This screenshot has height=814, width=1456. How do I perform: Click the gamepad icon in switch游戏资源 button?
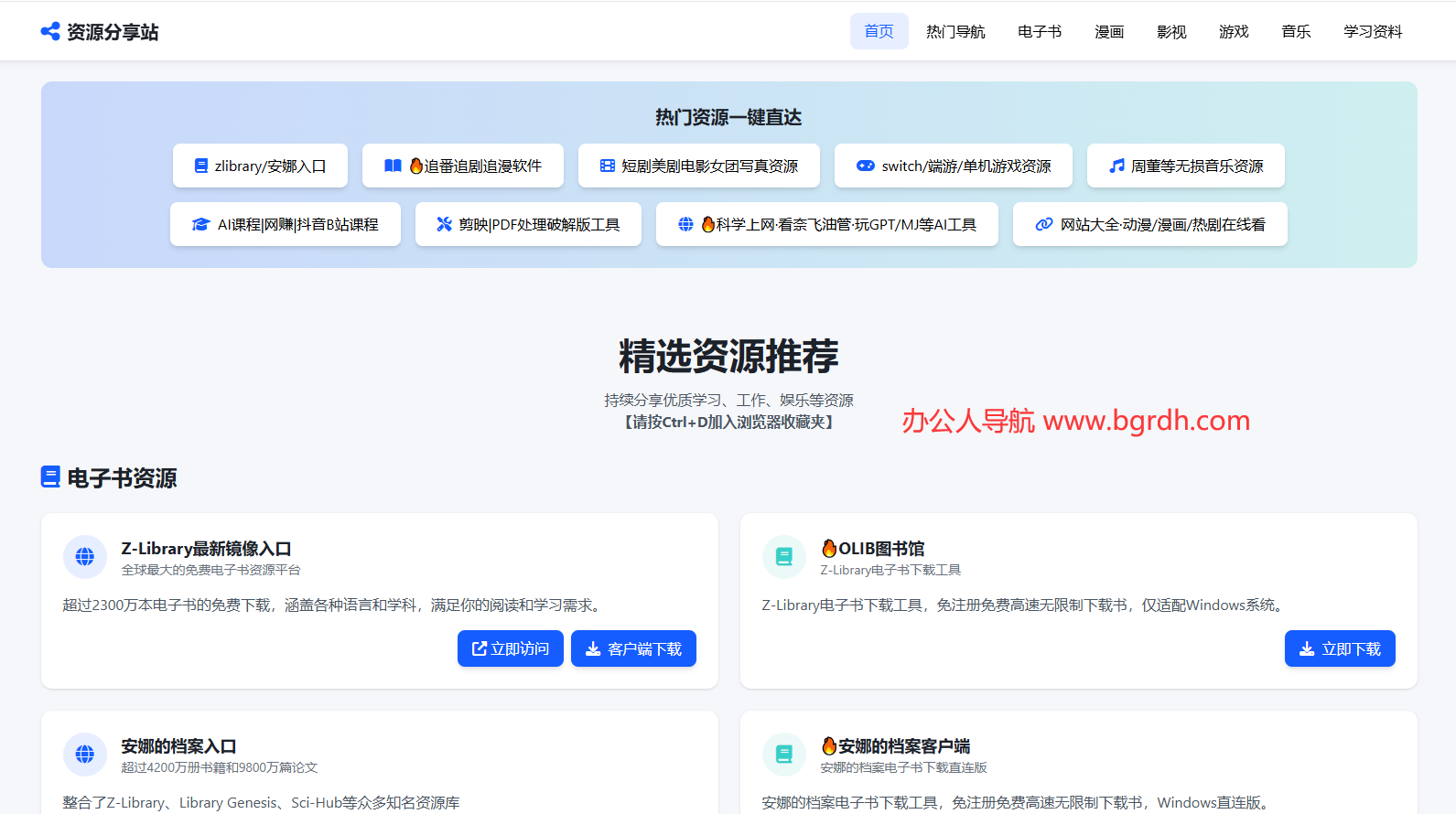point(865,166)
